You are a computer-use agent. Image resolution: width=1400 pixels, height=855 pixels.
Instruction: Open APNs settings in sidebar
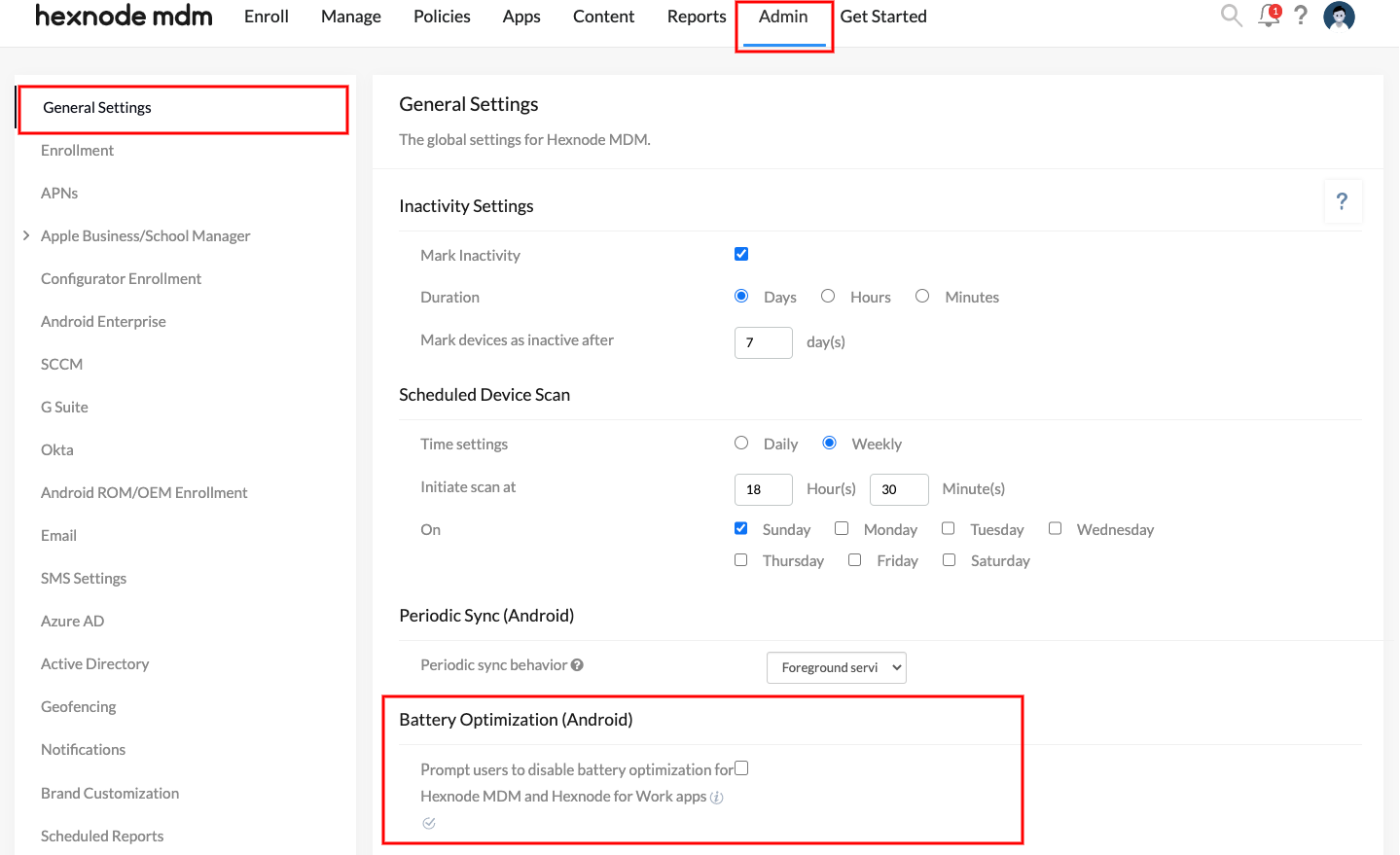pyautogui.click(x=59, y=194)
